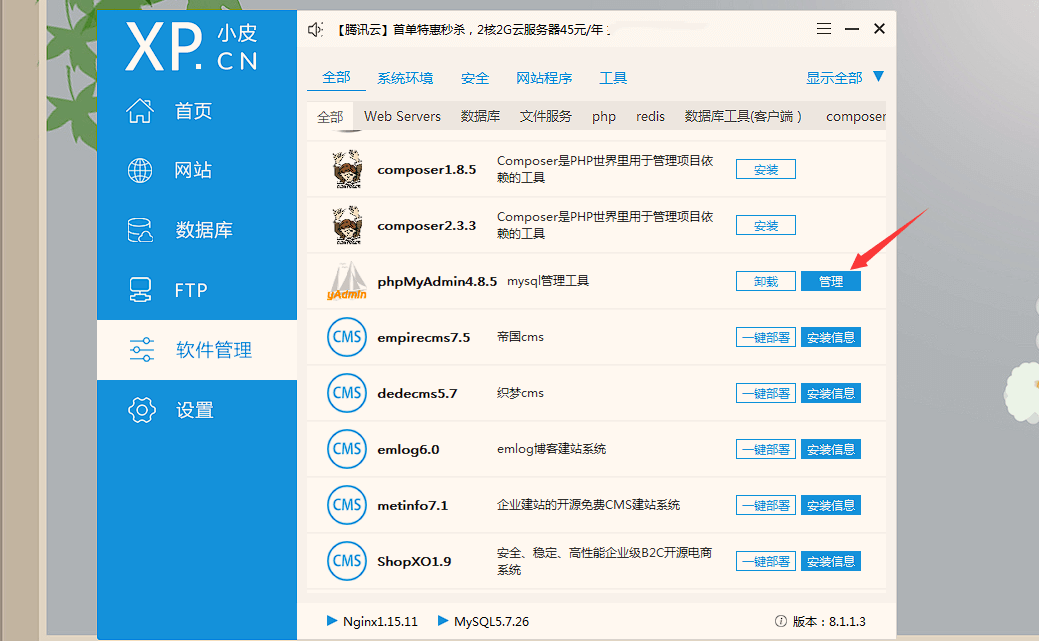Expand the 显示全部 dropdown arrow
Screen dimensions: 1039x641
click(879, 76)
